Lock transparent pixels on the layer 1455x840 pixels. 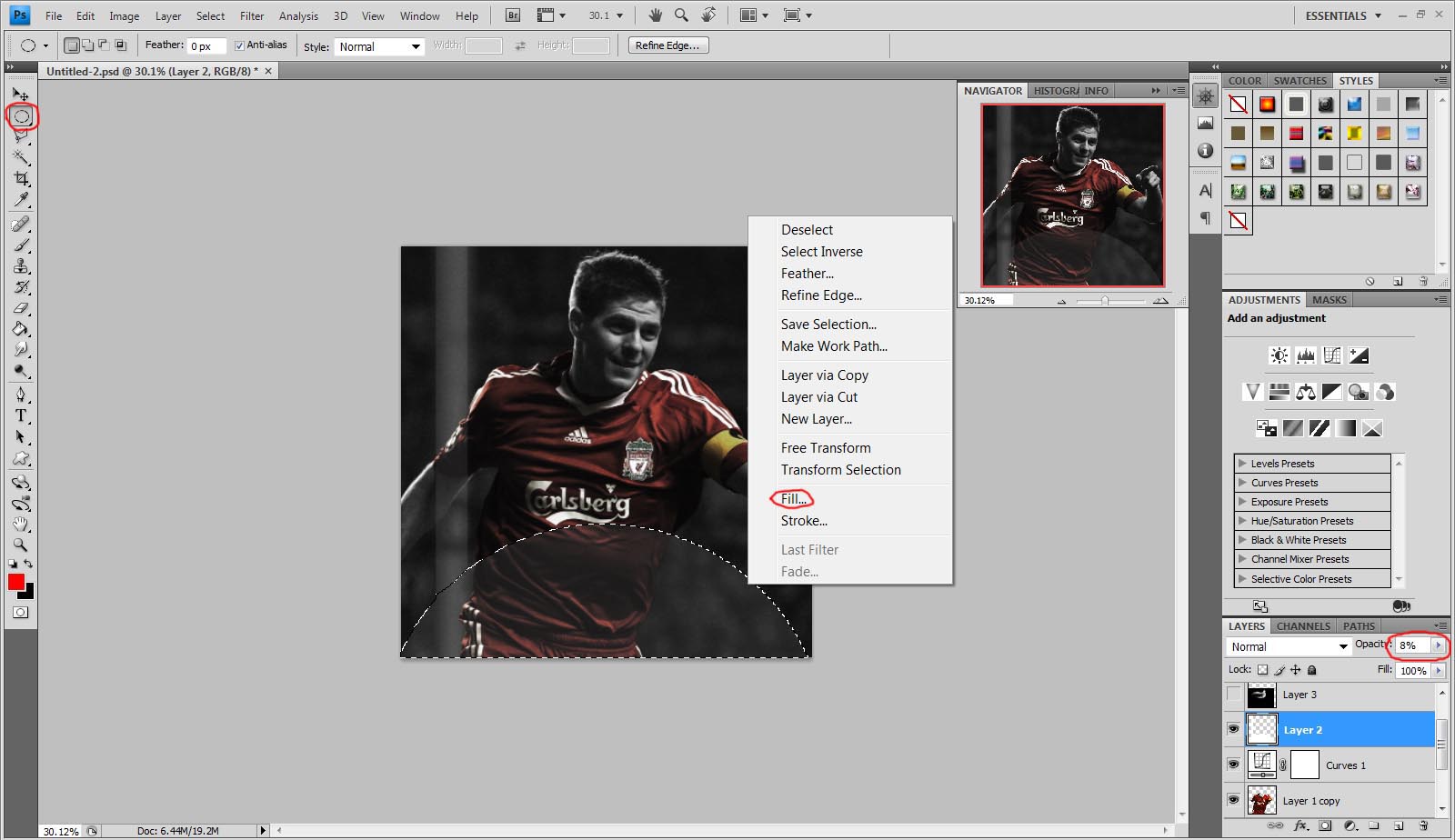(1262, 670)
